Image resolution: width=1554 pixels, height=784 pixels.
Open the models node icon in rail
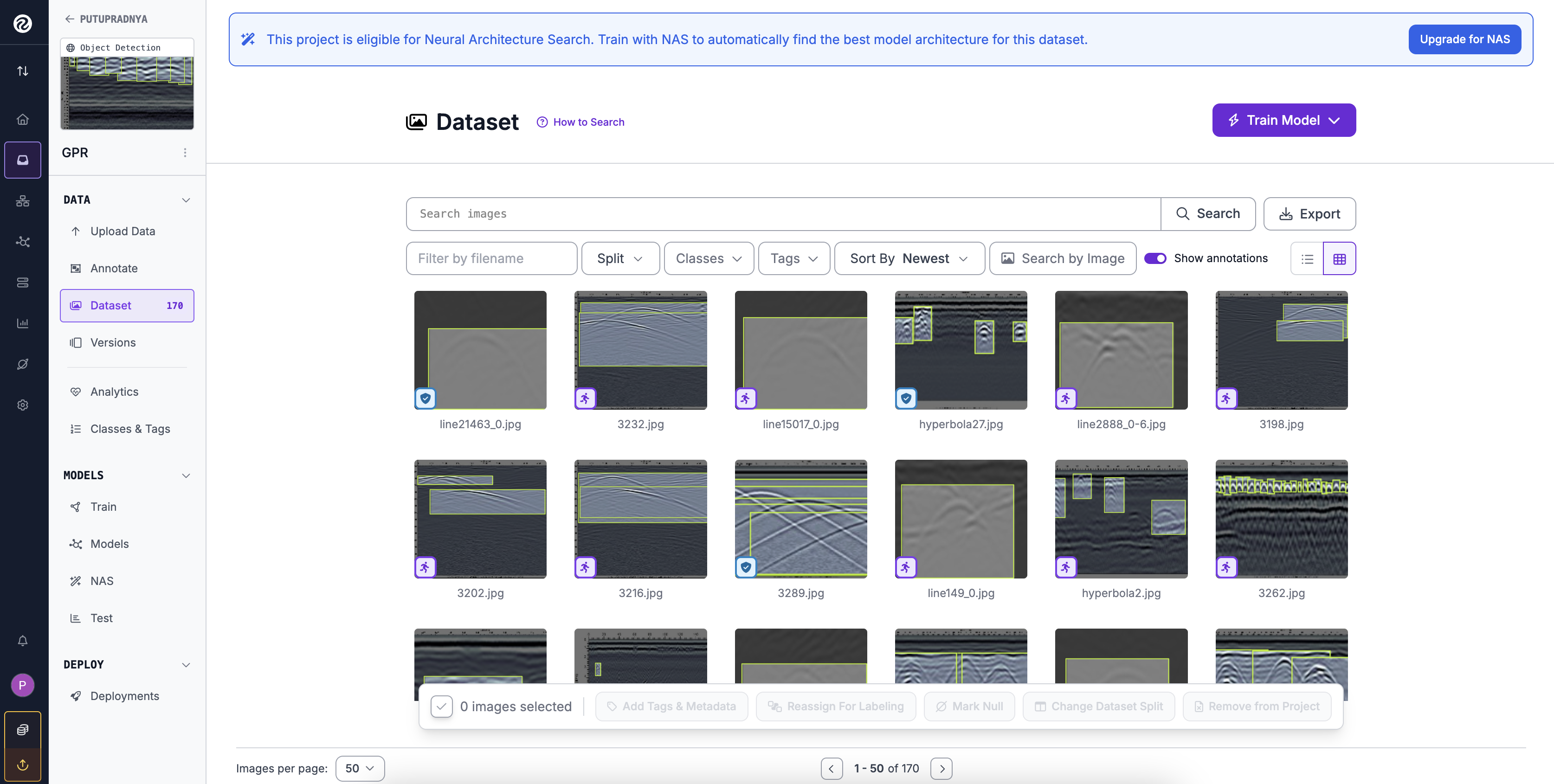23,242
